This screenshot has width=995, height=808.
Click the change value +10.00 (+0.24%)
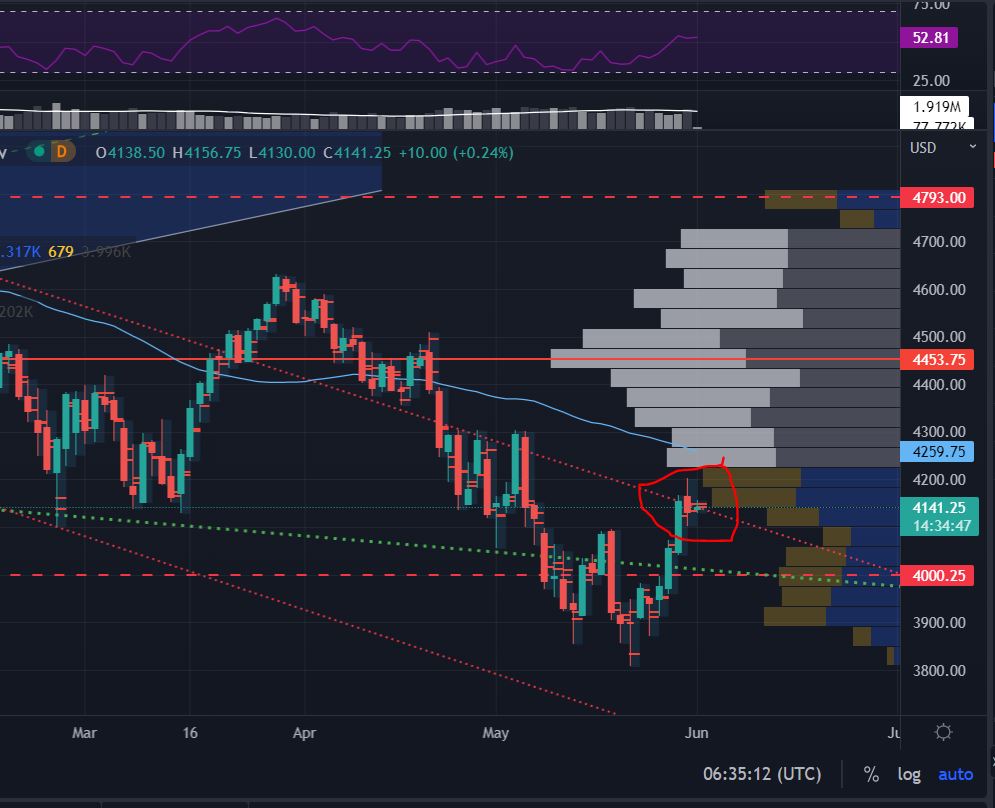pos(456,152)
